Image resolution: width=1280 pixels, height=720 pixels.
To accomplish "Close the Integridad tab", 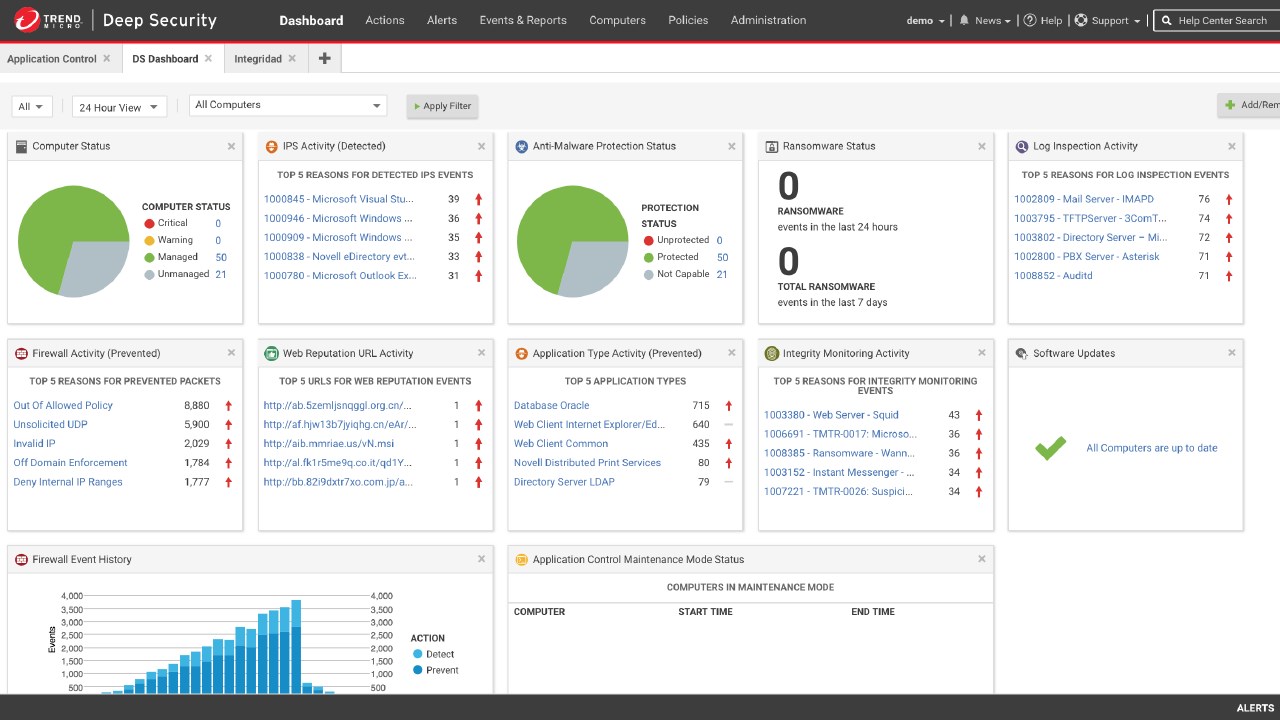I will (292, 59).
